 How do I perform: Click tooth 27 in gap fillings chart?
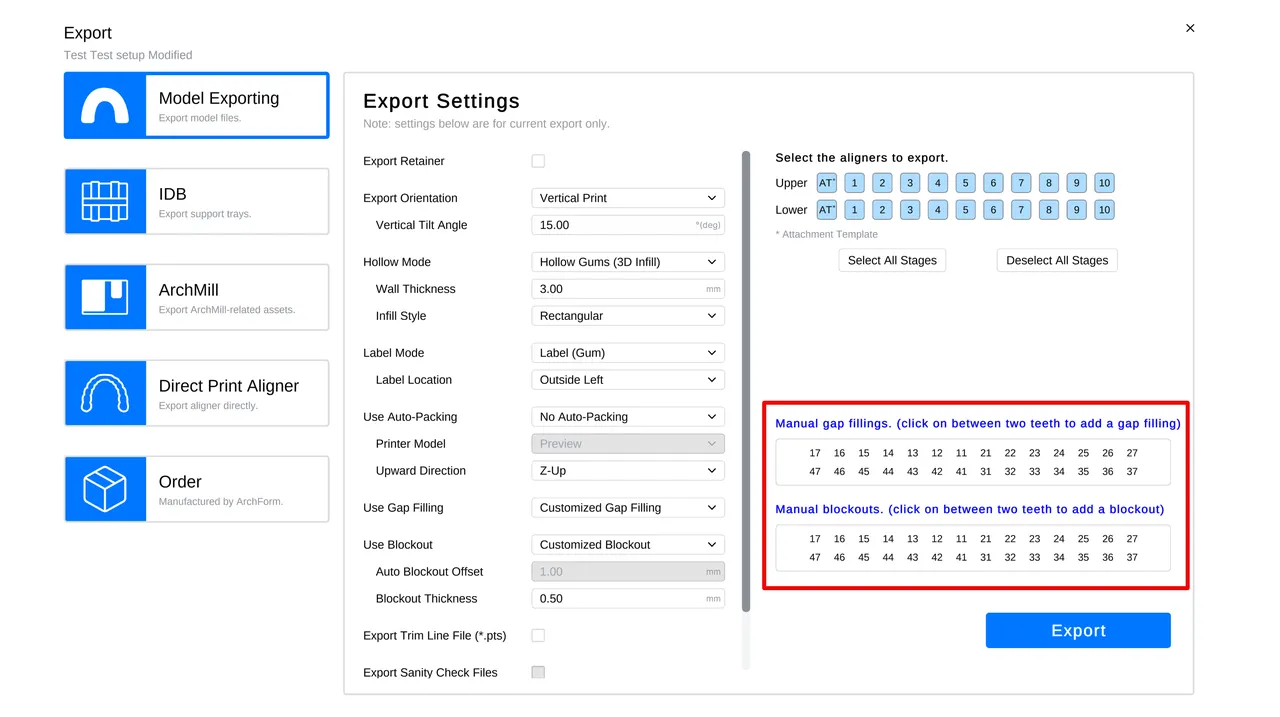(1132, 453)
